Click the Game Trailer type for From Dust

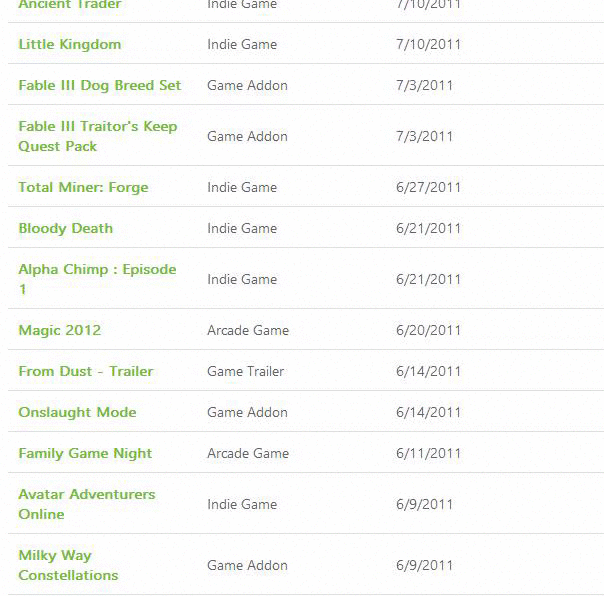click(x=246, y=371)
